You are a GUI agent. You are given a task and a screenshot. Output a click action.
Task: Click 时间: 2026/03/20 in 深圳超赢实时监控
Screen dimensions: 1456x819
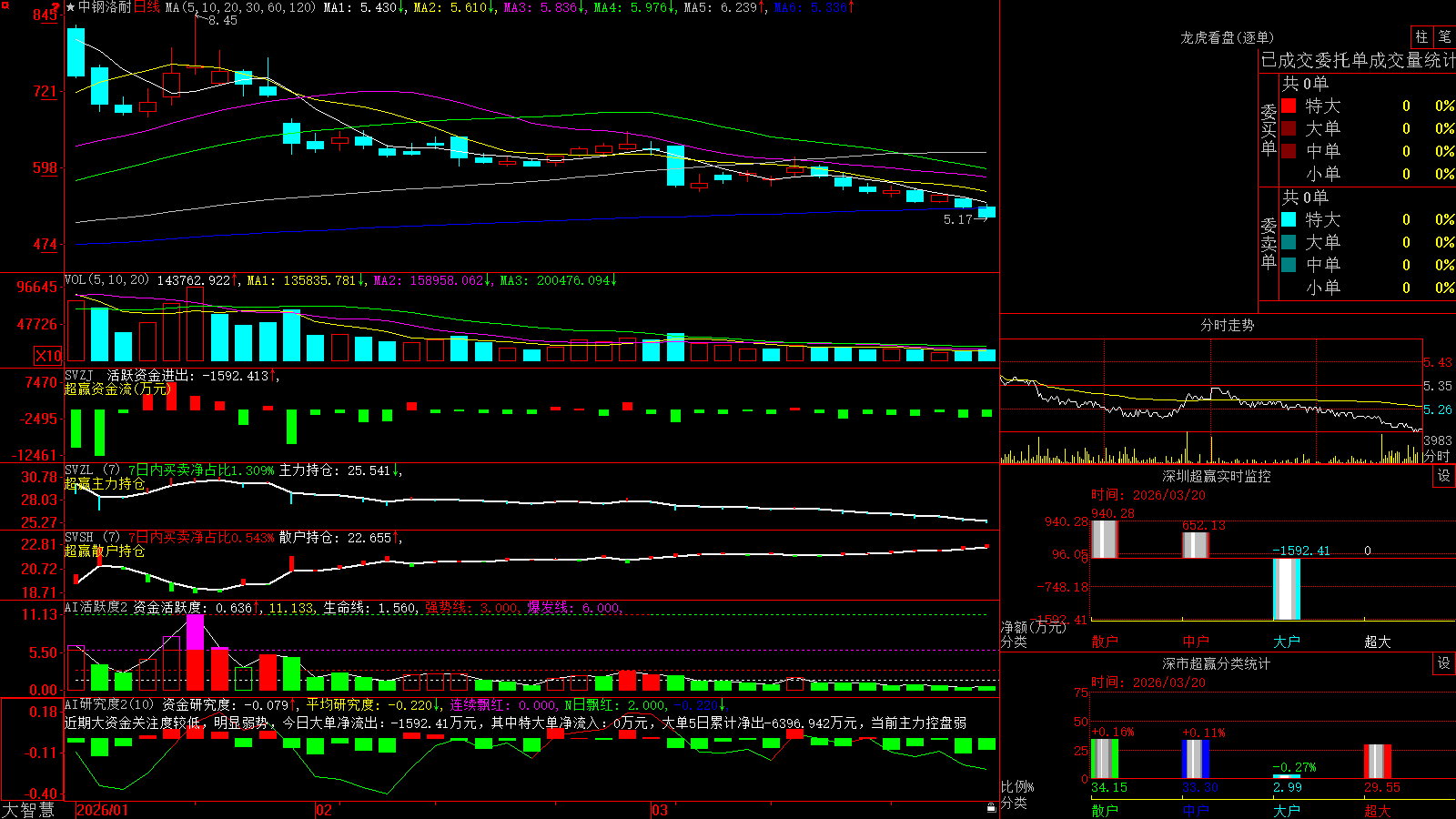point(1148,495)
